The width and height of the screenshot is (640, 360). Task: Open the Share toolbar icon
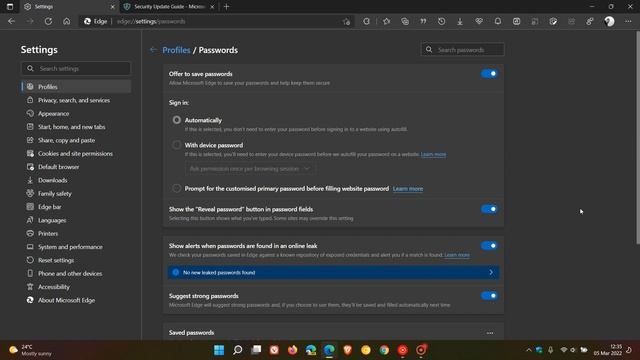590,21
